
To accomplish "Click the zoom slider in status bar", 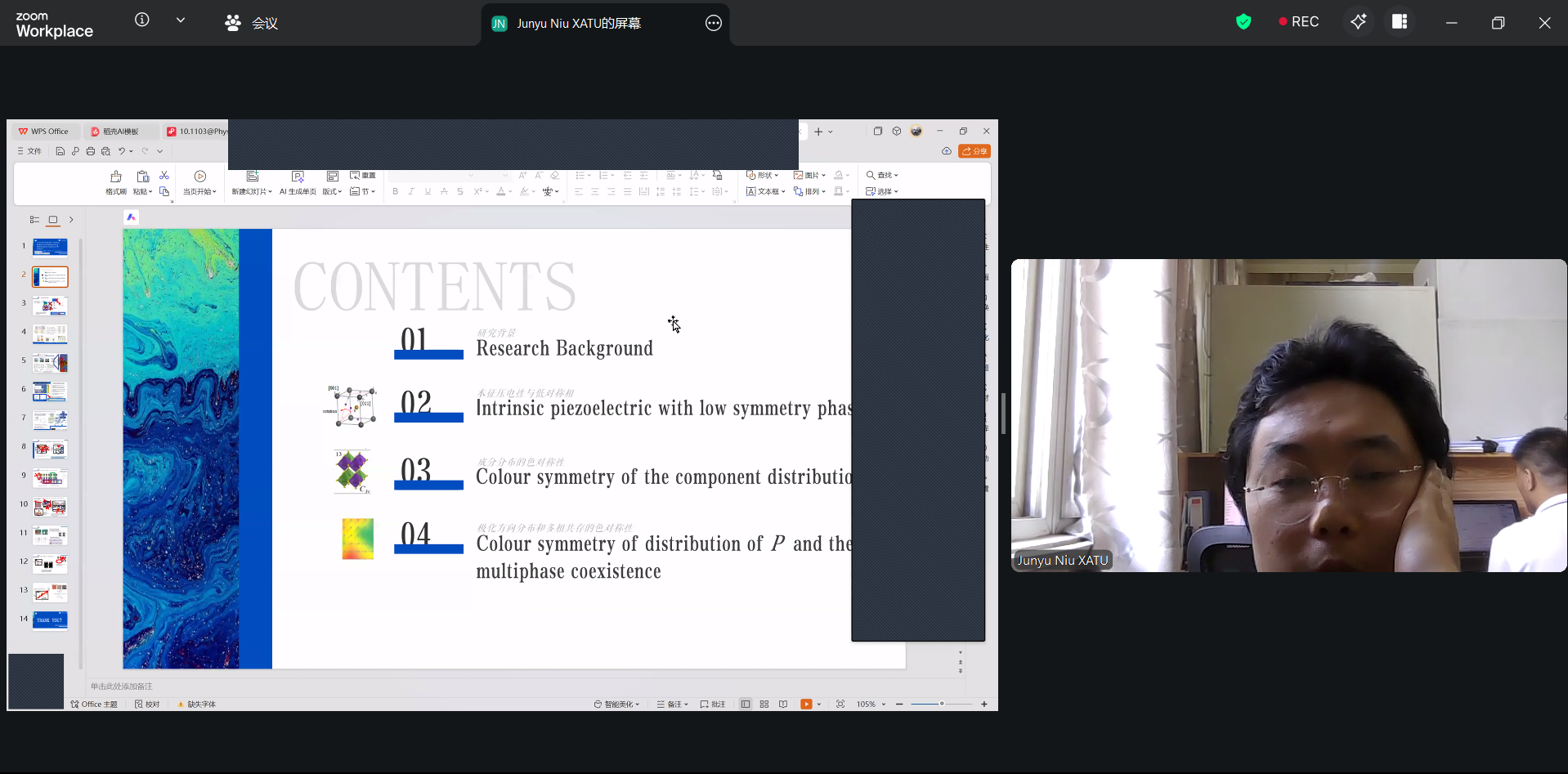I will (942, 704).
